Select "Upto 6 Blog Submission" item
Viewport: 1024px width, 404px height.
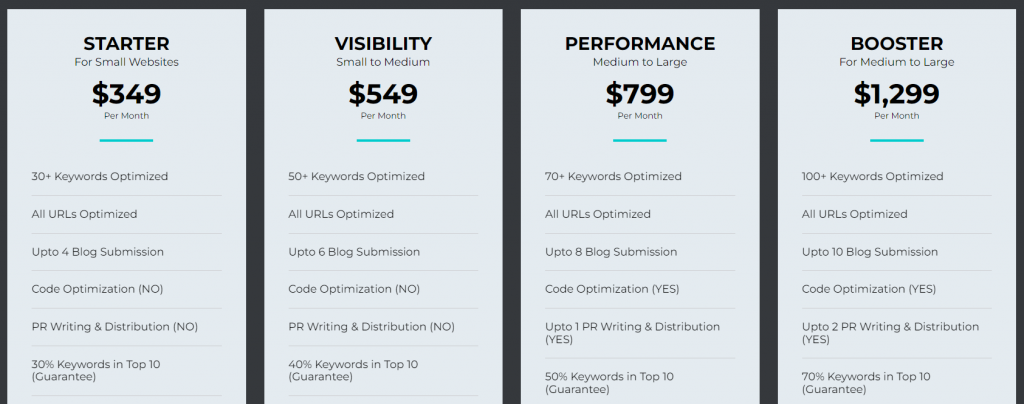pyautogui.click(x=354, y=252)
